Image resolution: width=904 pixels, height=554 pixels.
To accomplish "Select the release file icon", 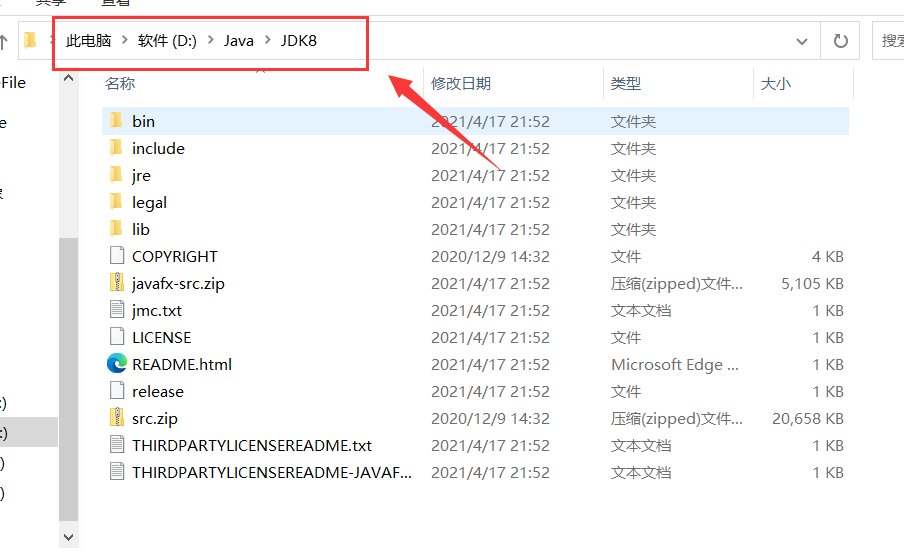I will (x=117, y=391).
